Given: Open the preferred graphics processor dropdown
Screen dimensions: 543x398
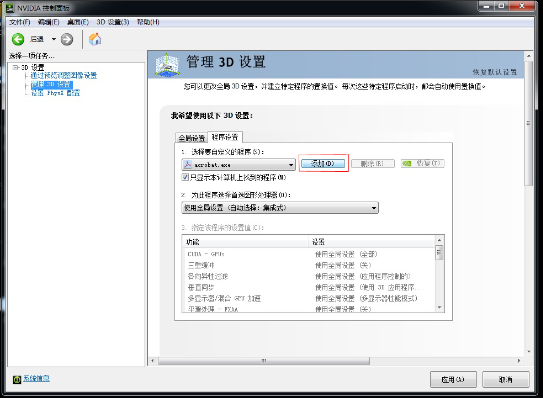Looking at the screenshot, I should [x=280, y=208].
